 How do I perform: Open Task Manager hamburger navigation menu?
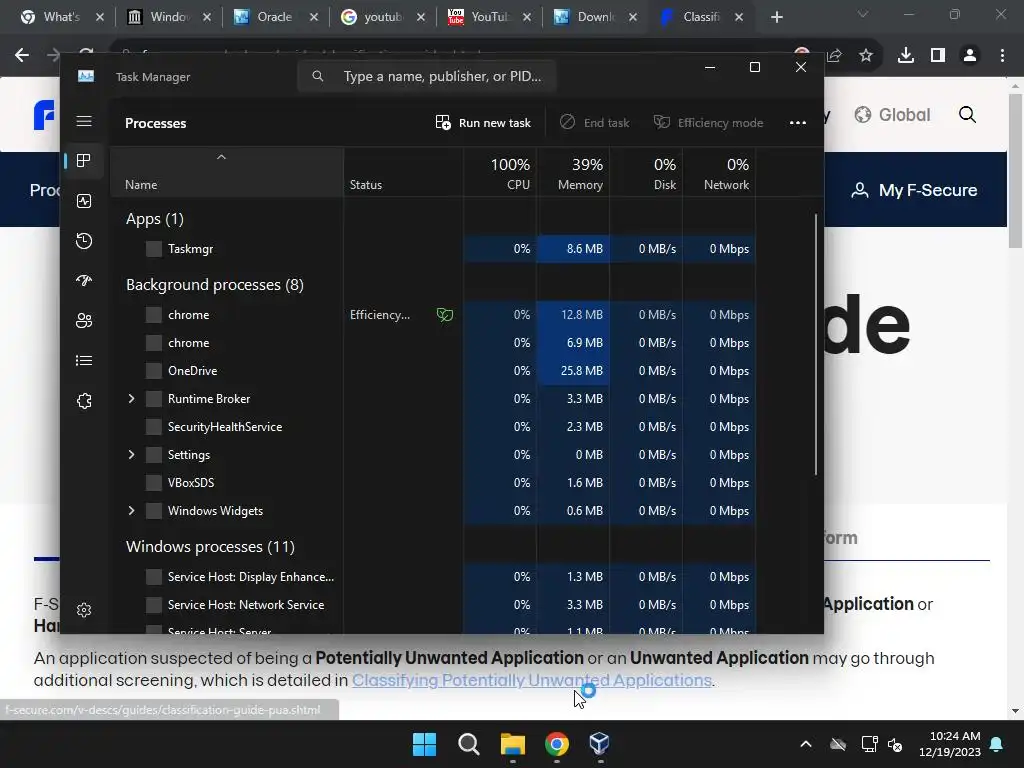point(84,121)
